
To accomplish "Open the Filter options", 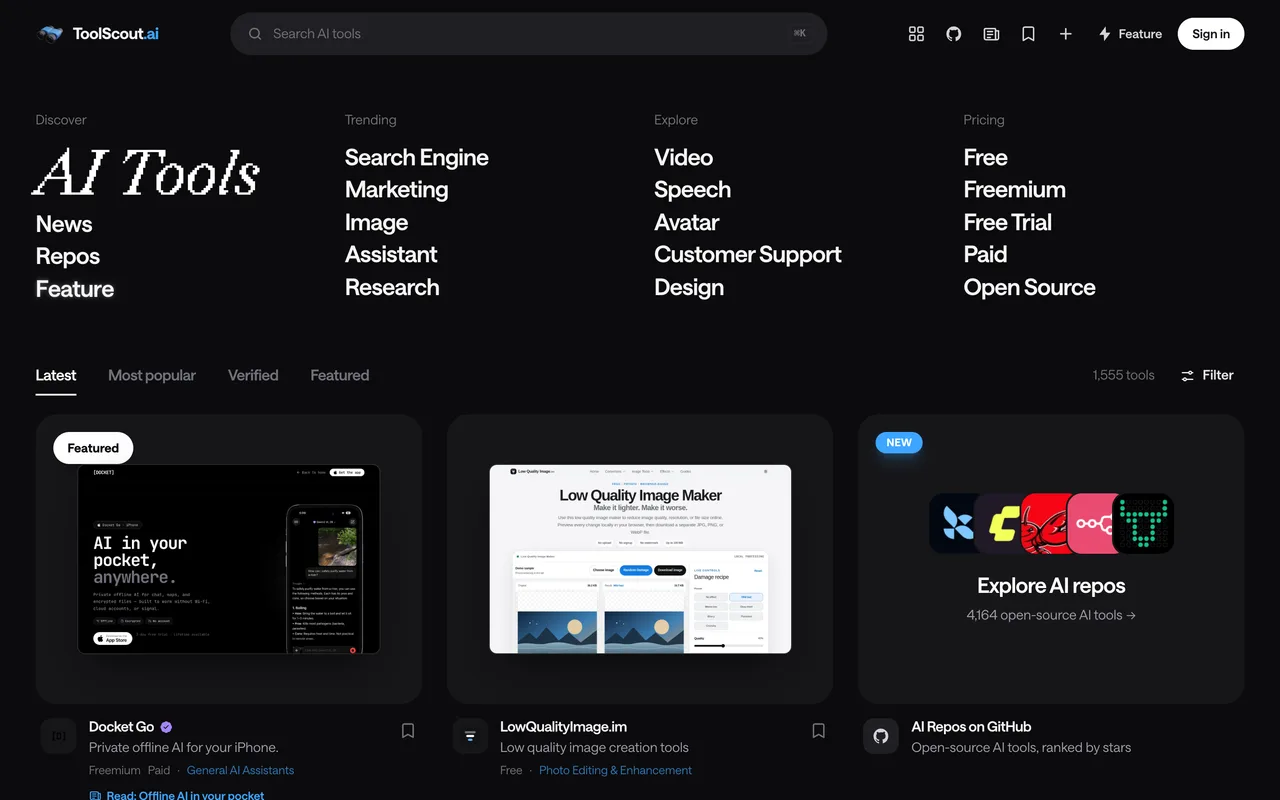I will (1207, 375).
